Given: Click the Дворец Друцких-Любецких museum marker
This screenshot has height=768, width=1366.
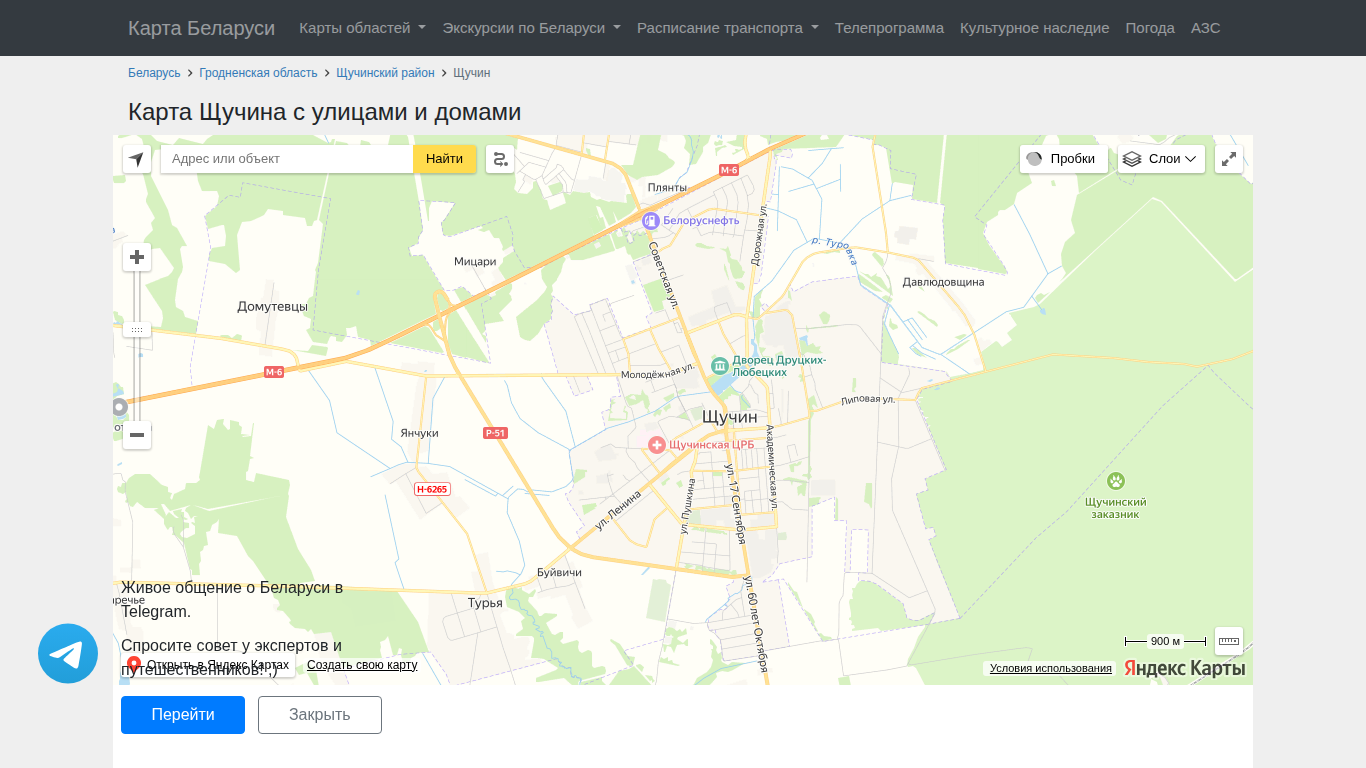Looking at the screenshot, I should 720,365.
